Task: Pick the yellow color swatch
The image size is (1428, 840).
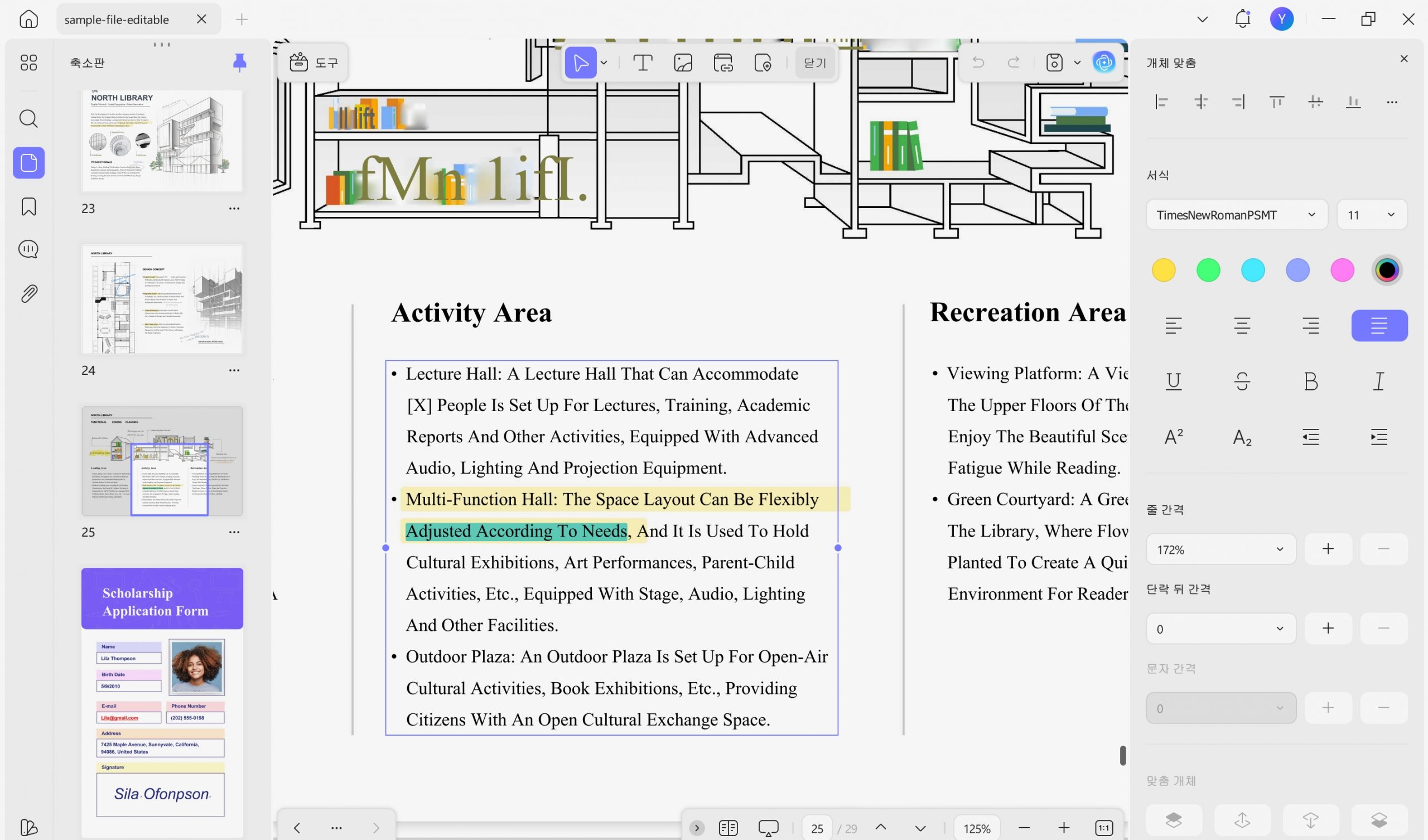Action: coord(1164,271)
